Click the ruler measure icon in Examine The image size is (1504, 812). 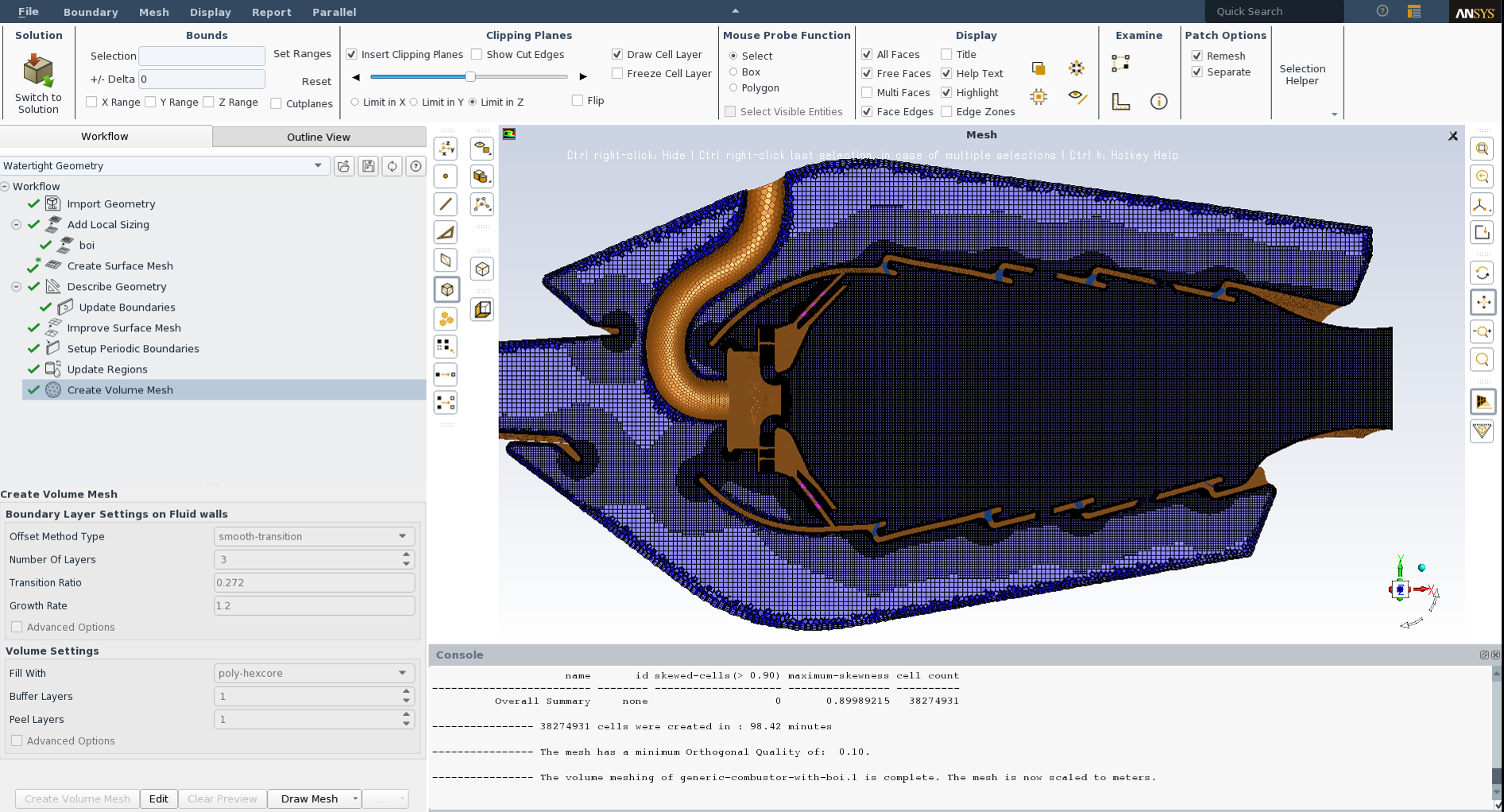(1120, 102)
